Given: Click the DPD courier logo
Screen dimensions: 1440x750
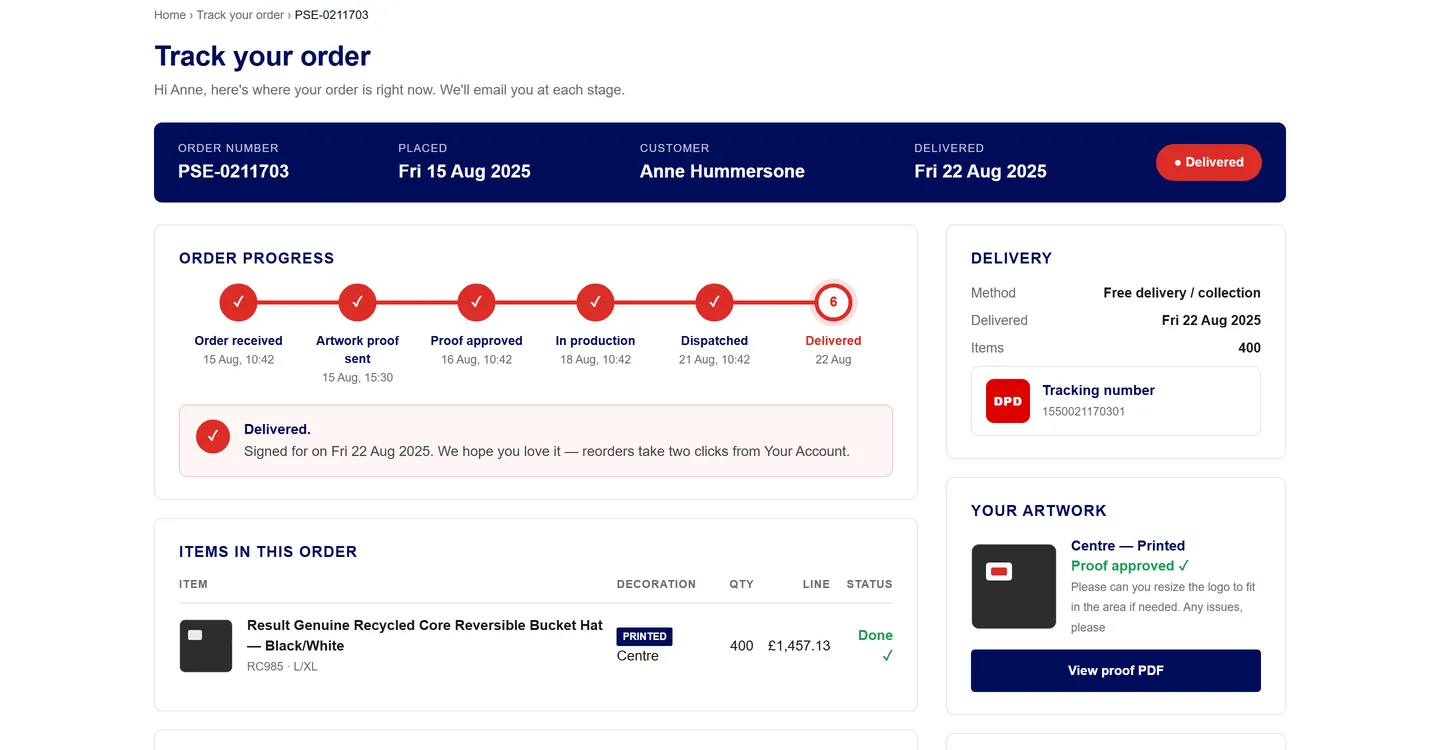Looking at the screenshot, I should pyautogui.click(x=1008, y=401).
